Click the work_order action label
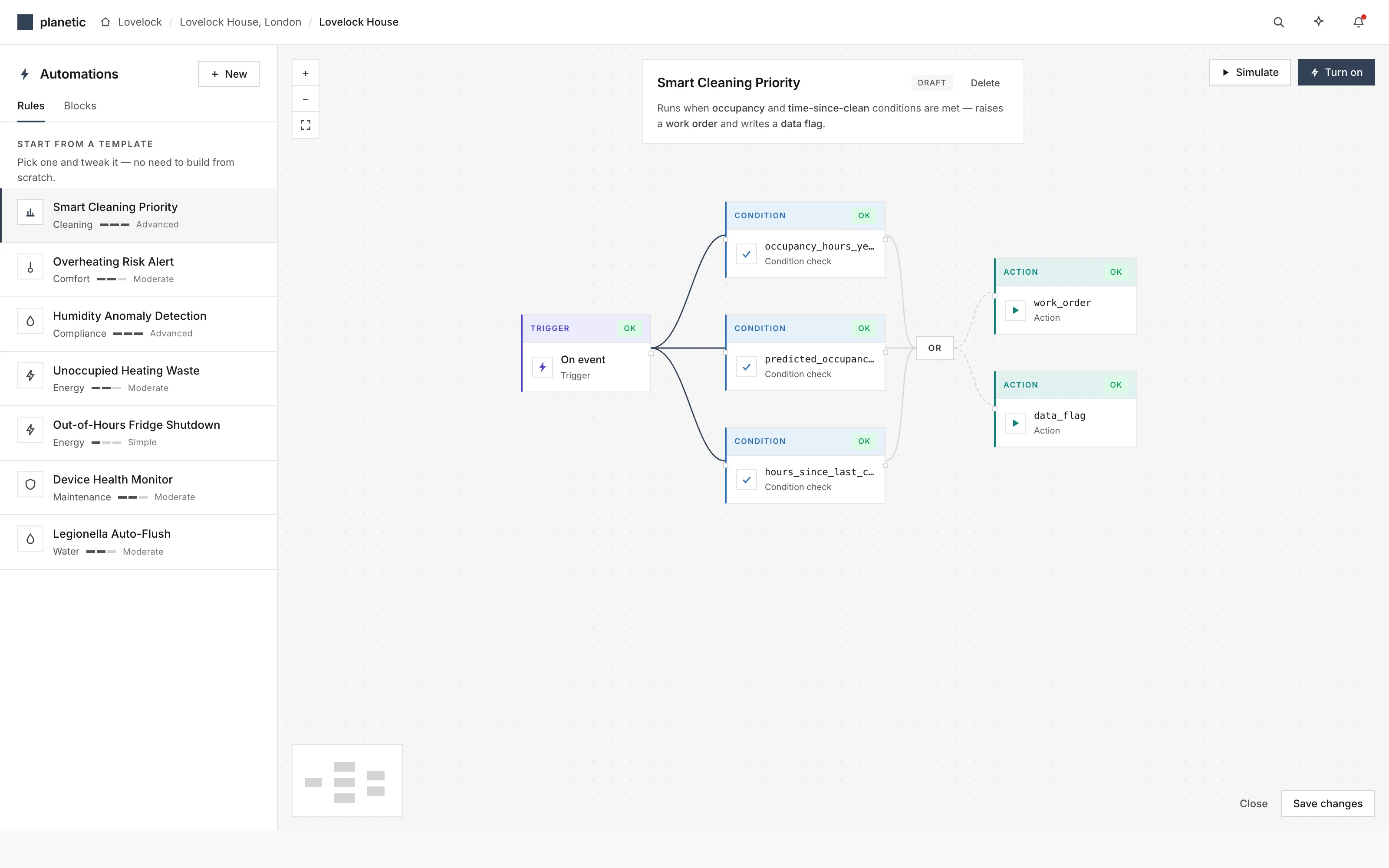This screenshot has width=1389, height=868. click(1063, 302)
